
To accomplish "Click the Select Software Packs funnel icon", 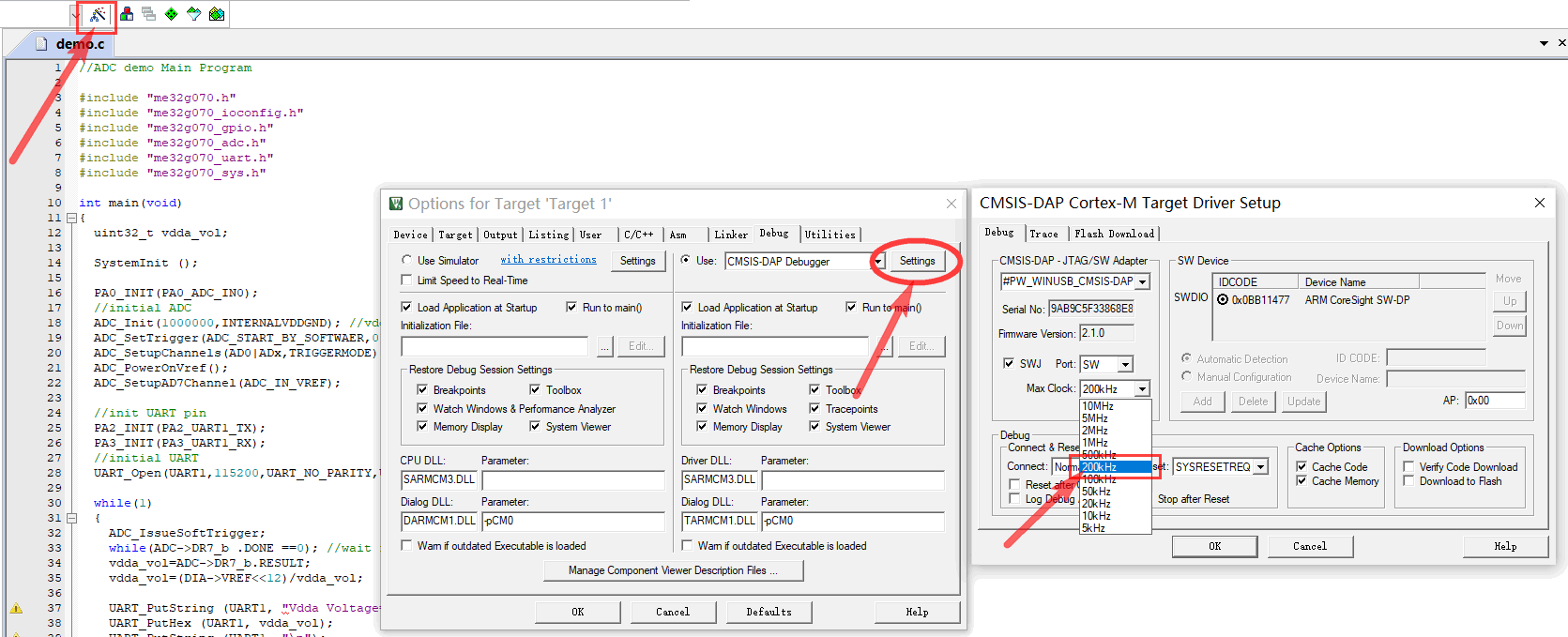I will tap(193, 14).
